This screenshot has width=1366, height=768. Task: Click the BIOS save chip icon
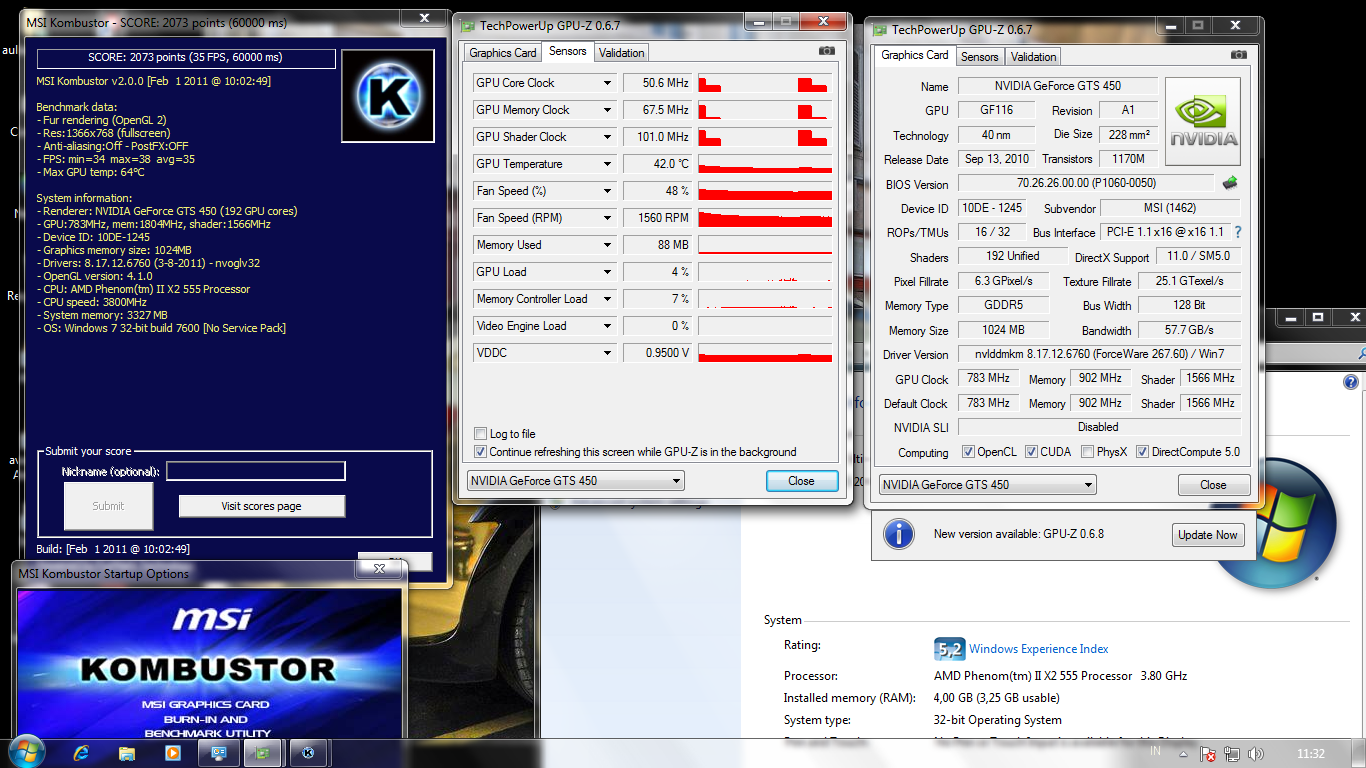pos(1230,183)
